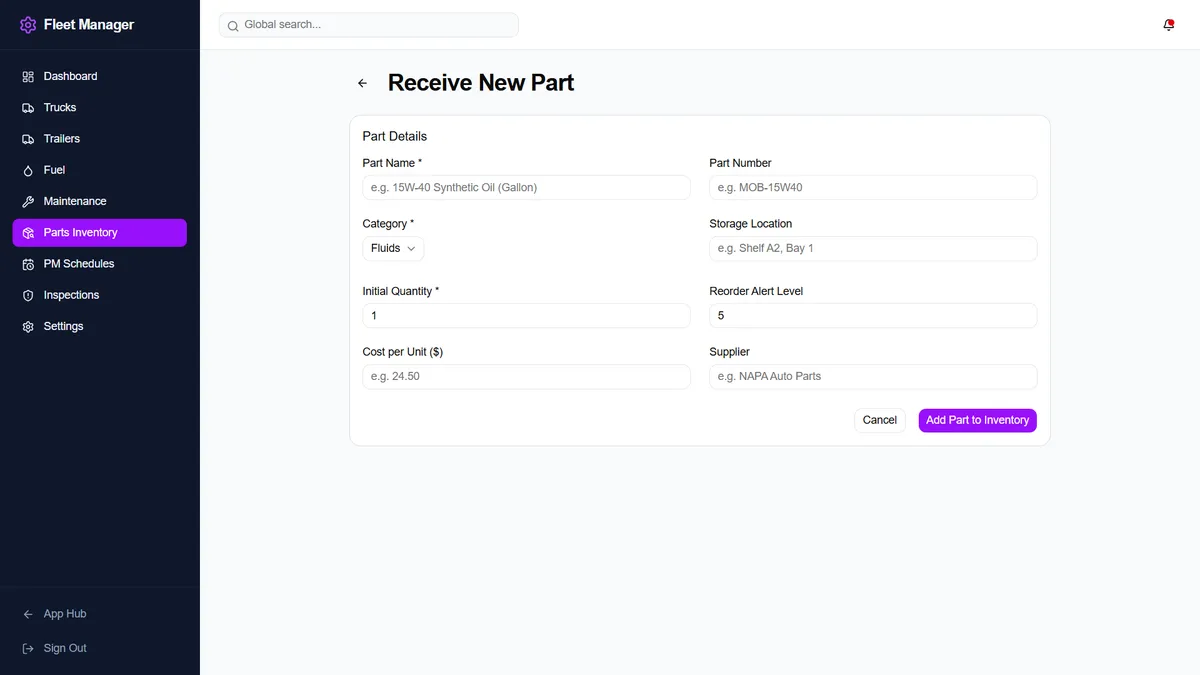Click the Inspections shield icon
This screenshot has width=1200, height=675.
[28, 295]
